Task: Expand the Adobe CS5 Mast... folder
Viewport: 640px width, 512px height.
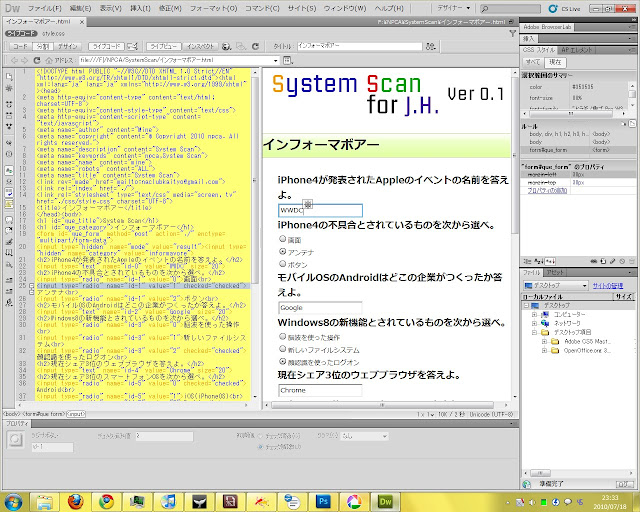Action: click(x=544, y=341)
